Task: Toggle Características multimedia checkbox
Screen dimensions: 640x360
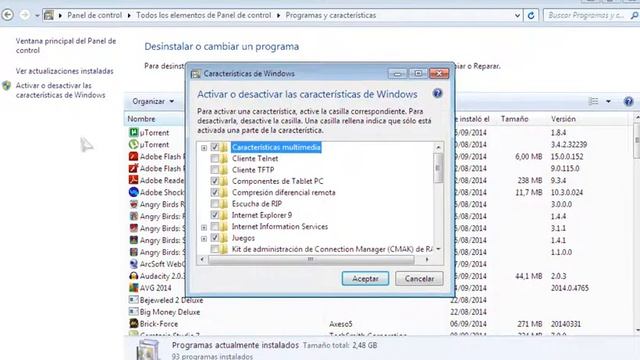Action: tap(215, 147)
